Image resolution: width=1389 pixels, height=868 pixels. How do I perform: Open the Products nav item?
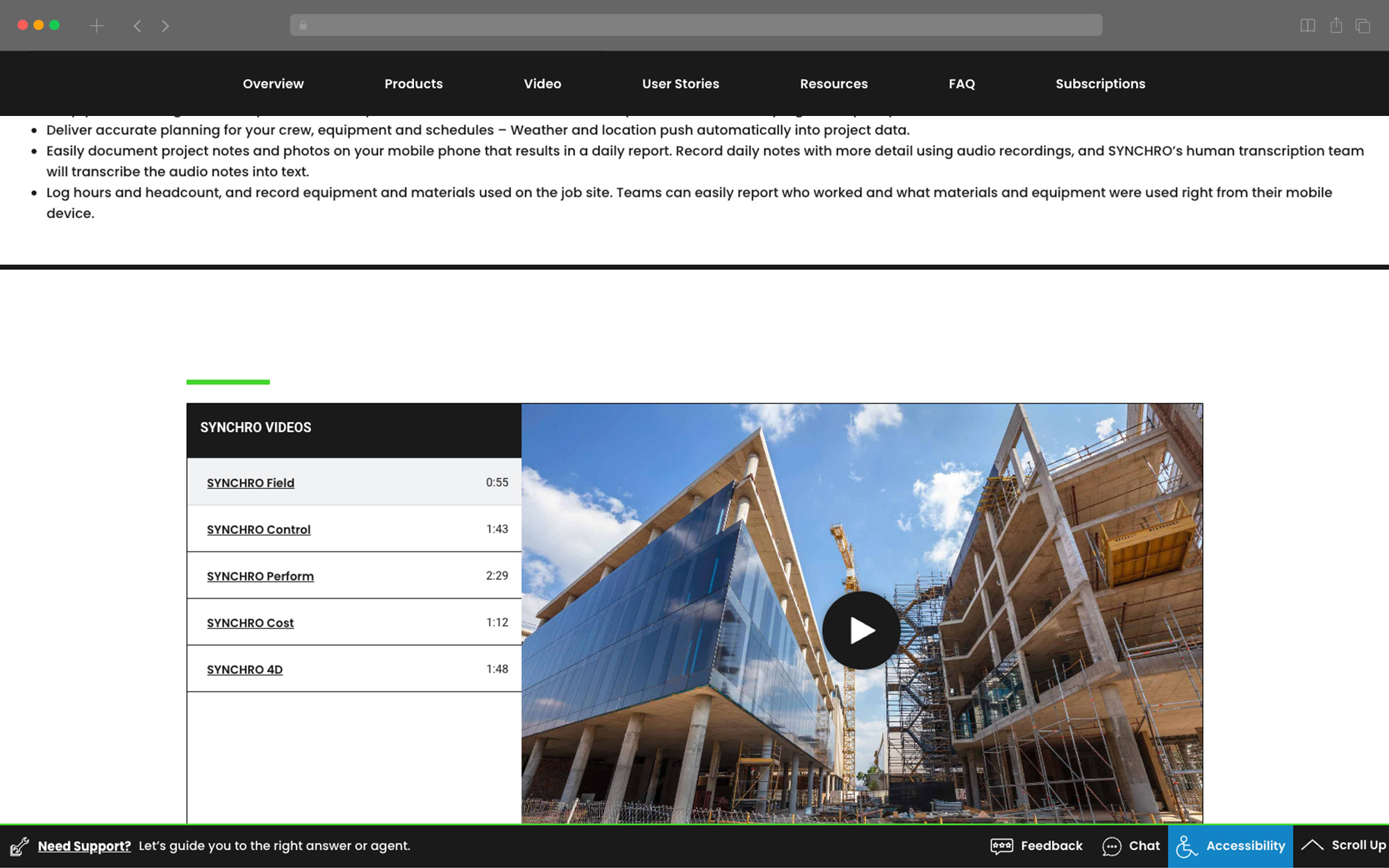pyautogui.click(x=413, y=83)
